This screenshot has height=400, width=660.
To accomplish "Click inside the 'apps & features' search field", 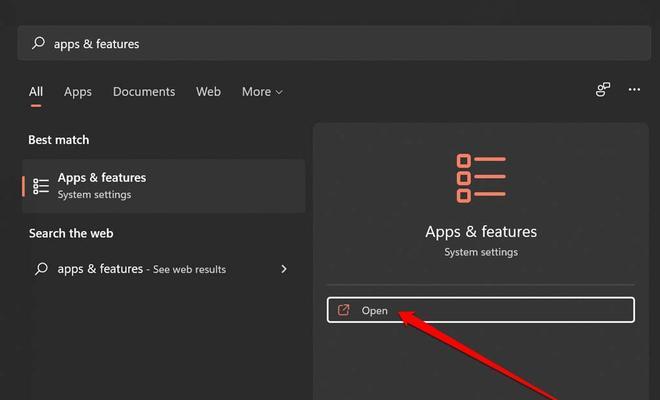I will tap(334, 43).
